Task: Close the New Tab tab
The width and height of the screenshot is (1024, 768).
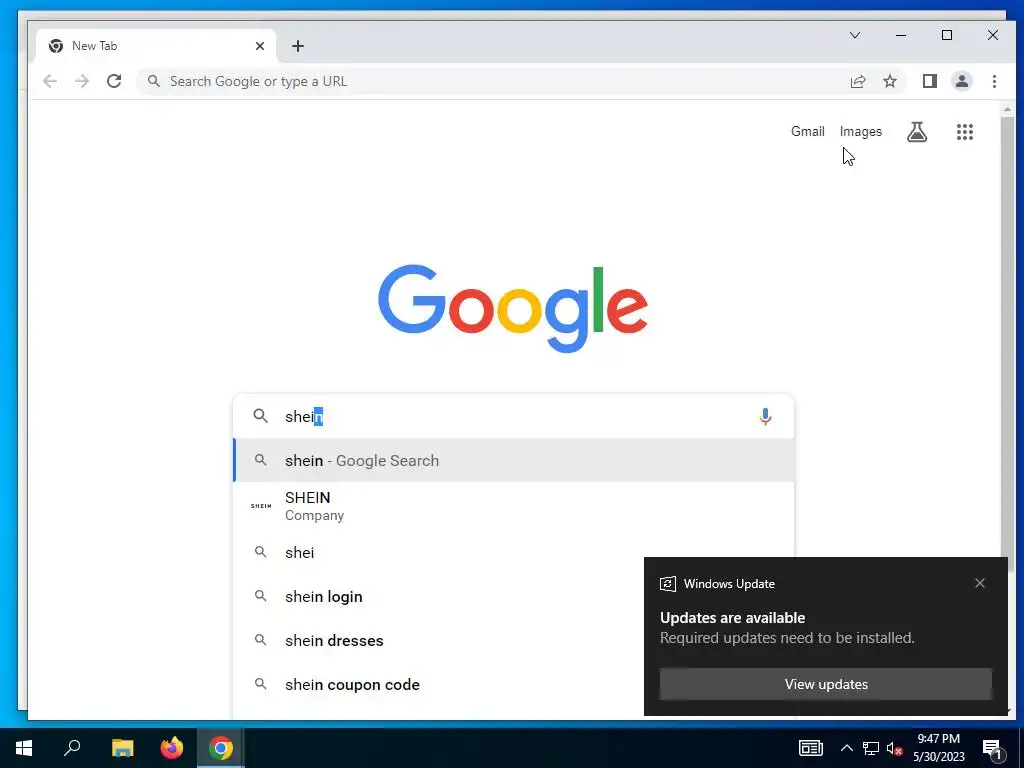Action: [x=260, y=46]
